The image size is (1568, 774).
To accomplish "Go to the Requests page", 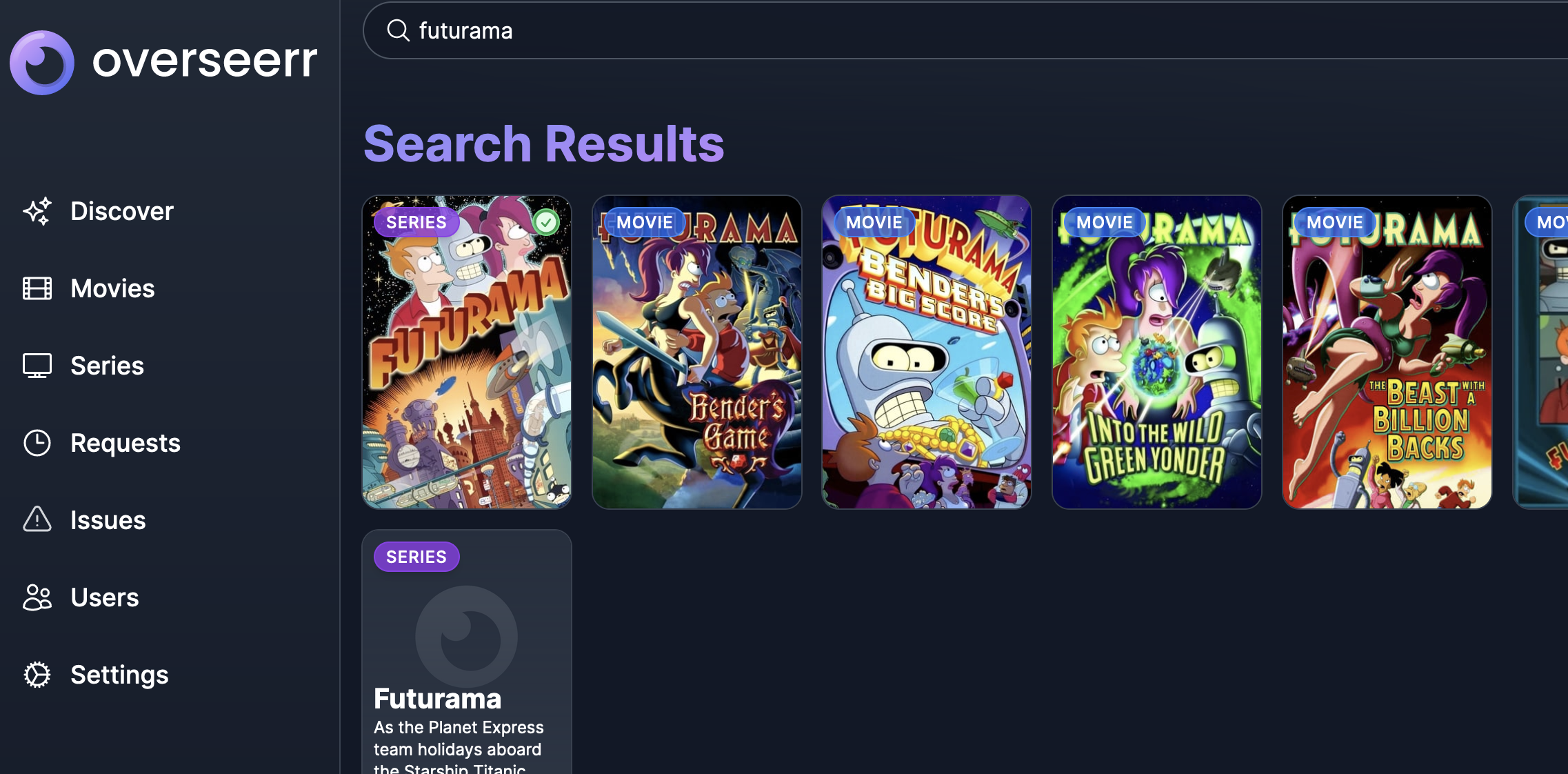I will 125,443.
